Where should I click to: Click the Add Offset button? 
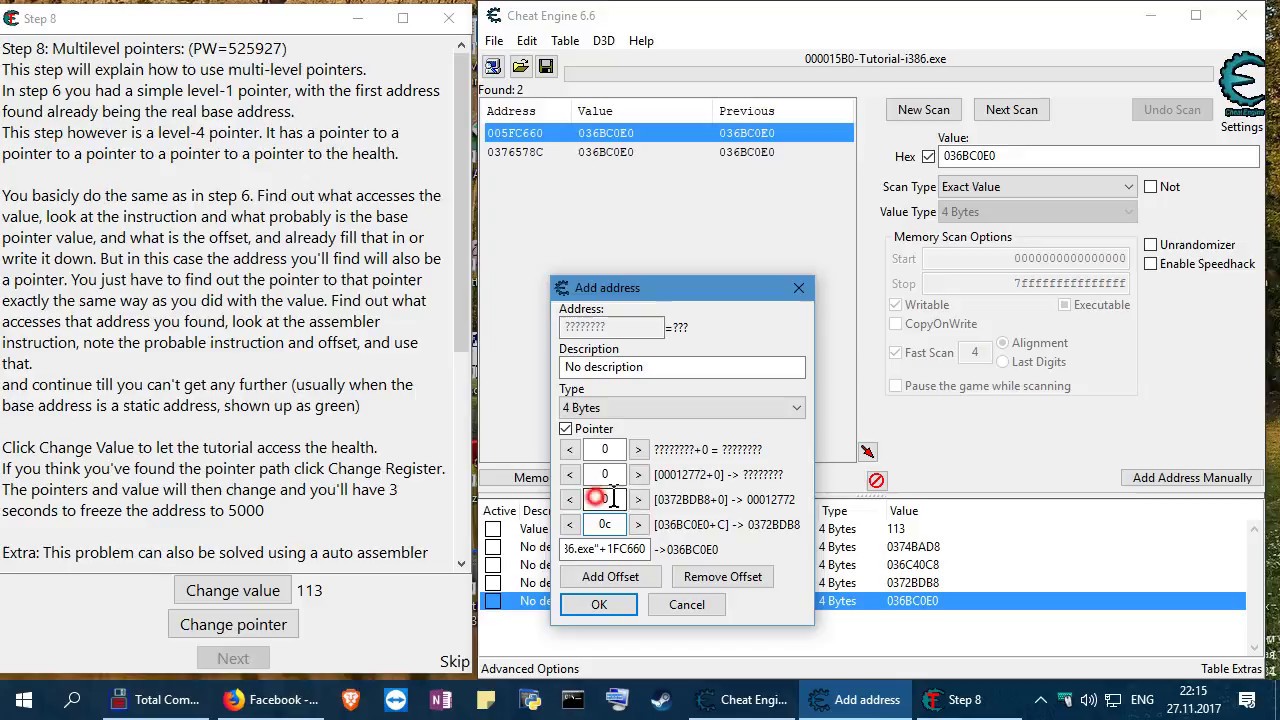610,577
